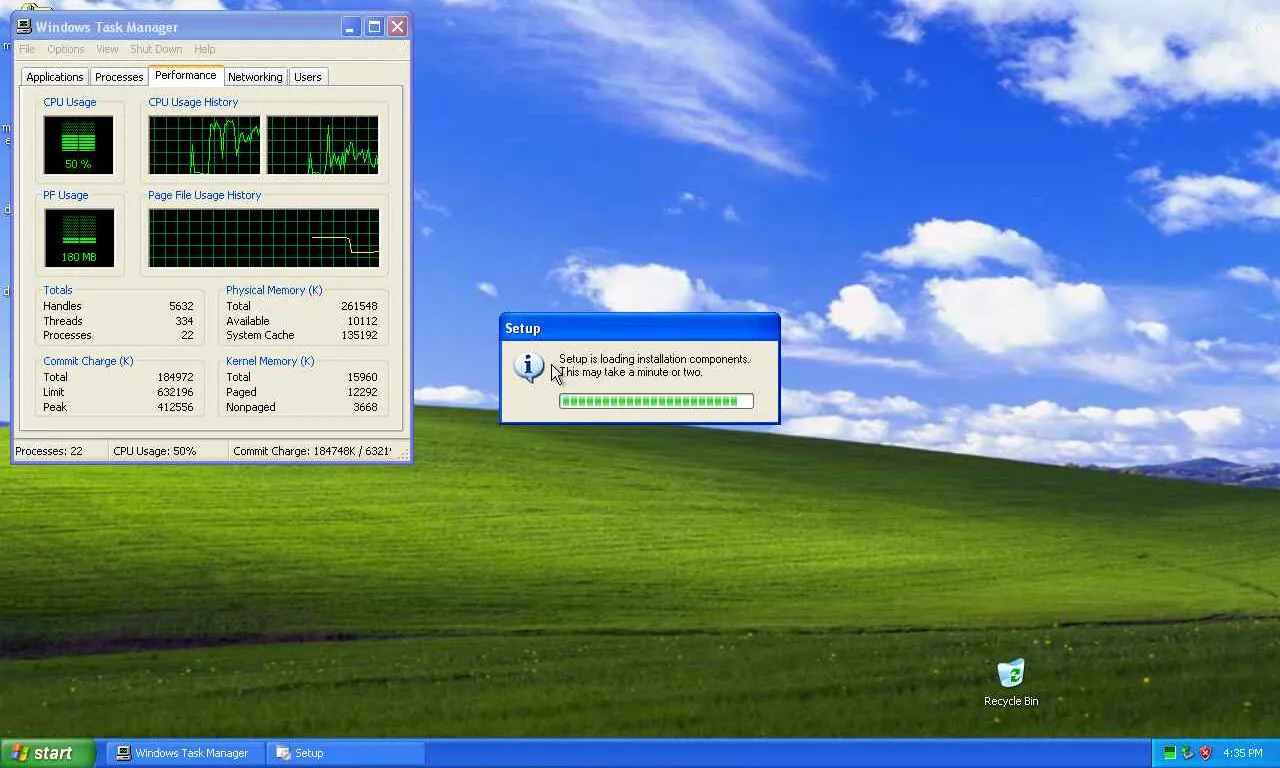Click the "Physical Memory (K)" group label

point(274,290)
